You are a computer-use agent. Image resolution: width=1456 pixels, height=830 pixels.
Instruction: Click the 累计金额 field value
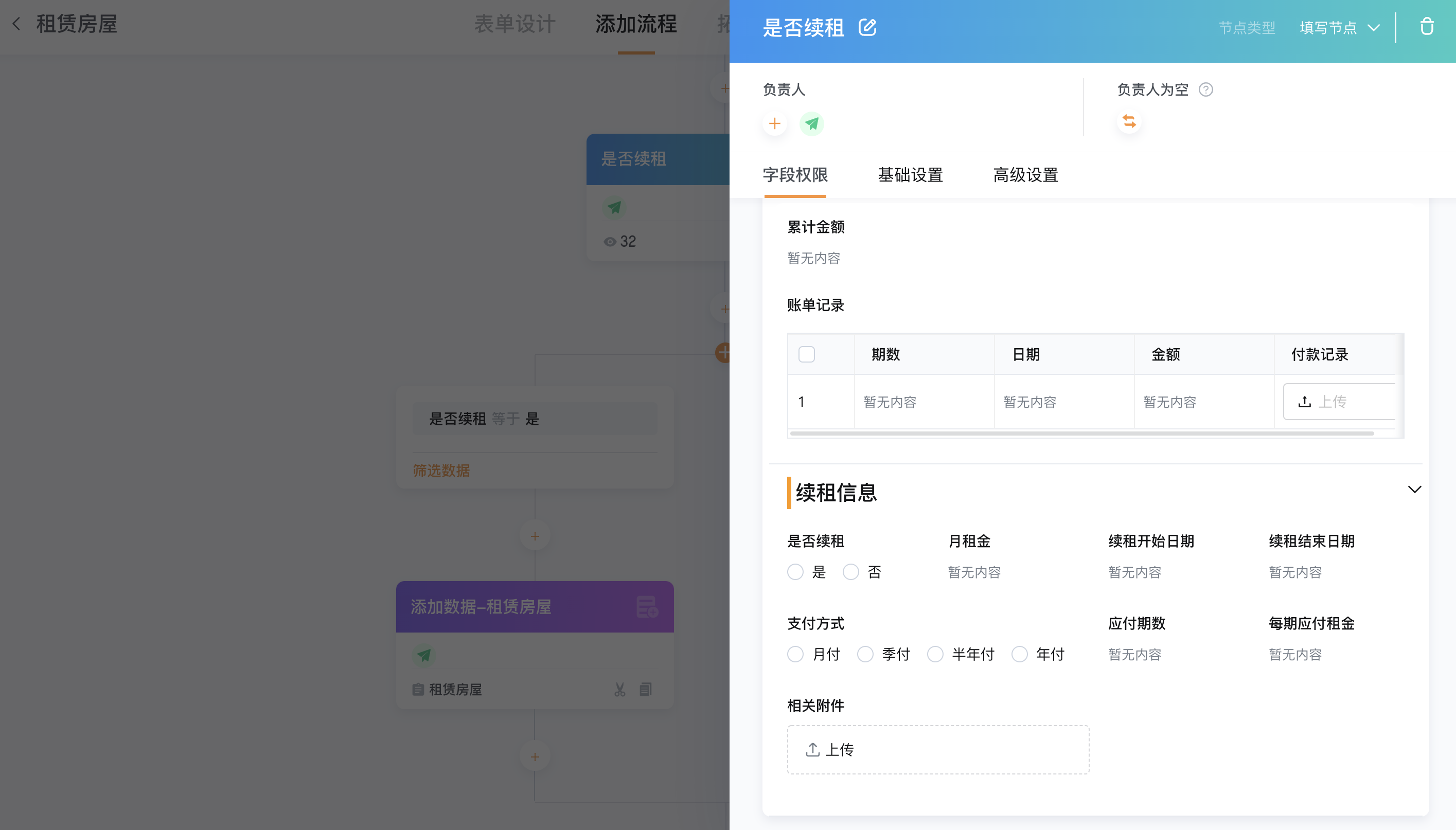coord(813,258)
